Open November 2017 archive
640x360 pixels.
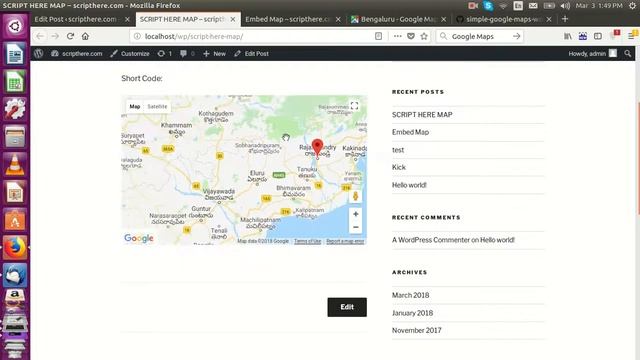(416, 330)
